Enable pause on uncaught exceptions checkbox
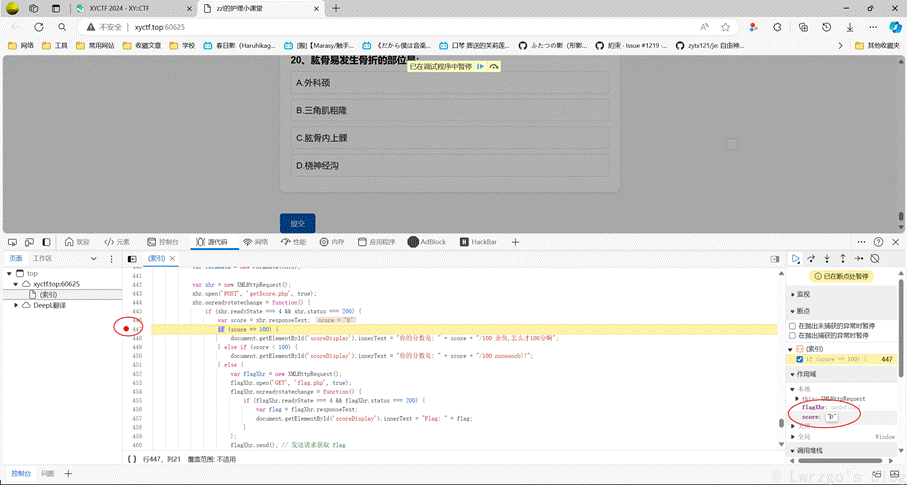The width and height of the screenshot is (907, 485). tap(792, 326)
